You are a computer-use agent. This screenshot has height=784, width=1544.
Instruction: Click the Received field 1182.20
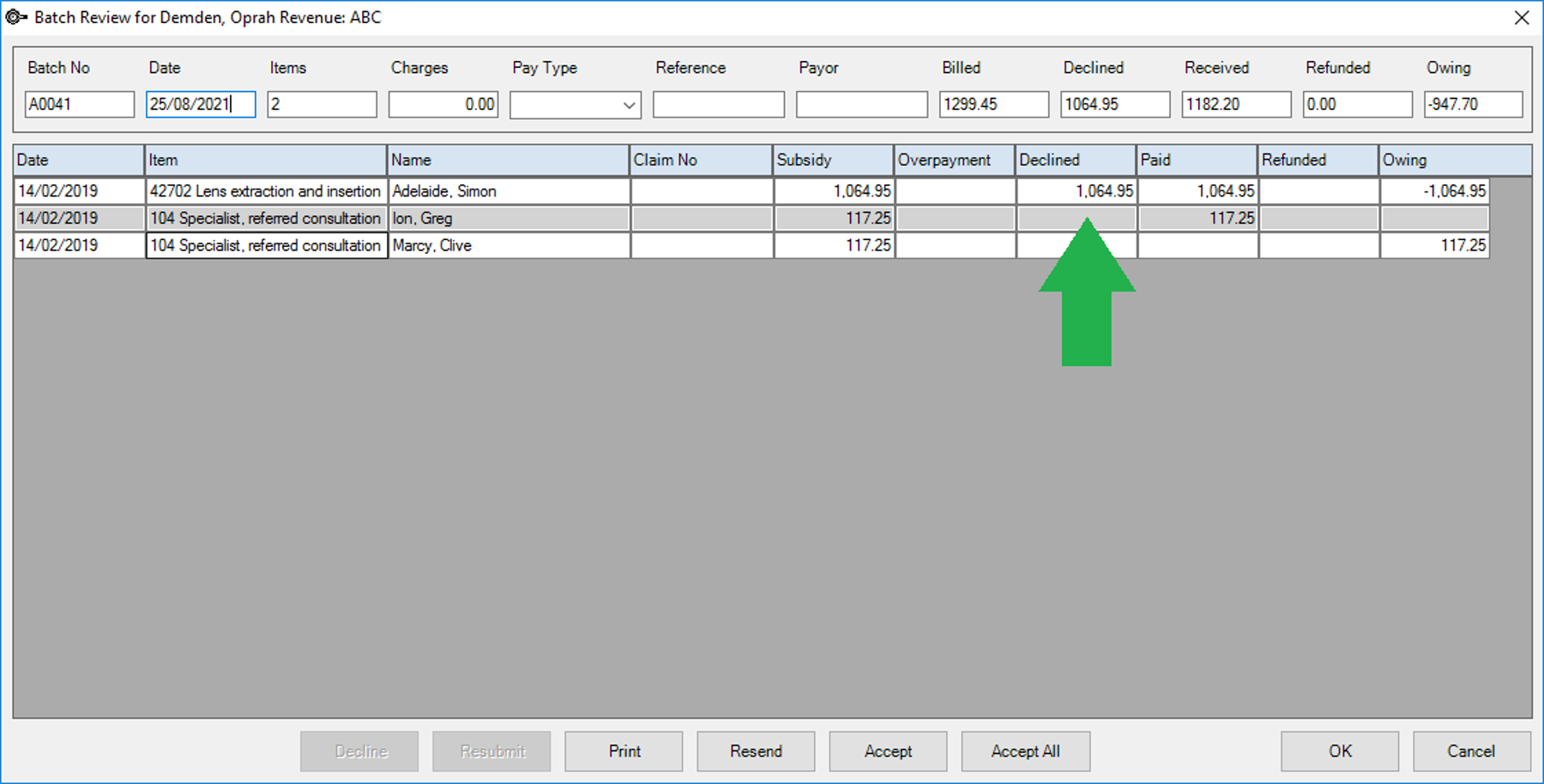point(1236,105)
